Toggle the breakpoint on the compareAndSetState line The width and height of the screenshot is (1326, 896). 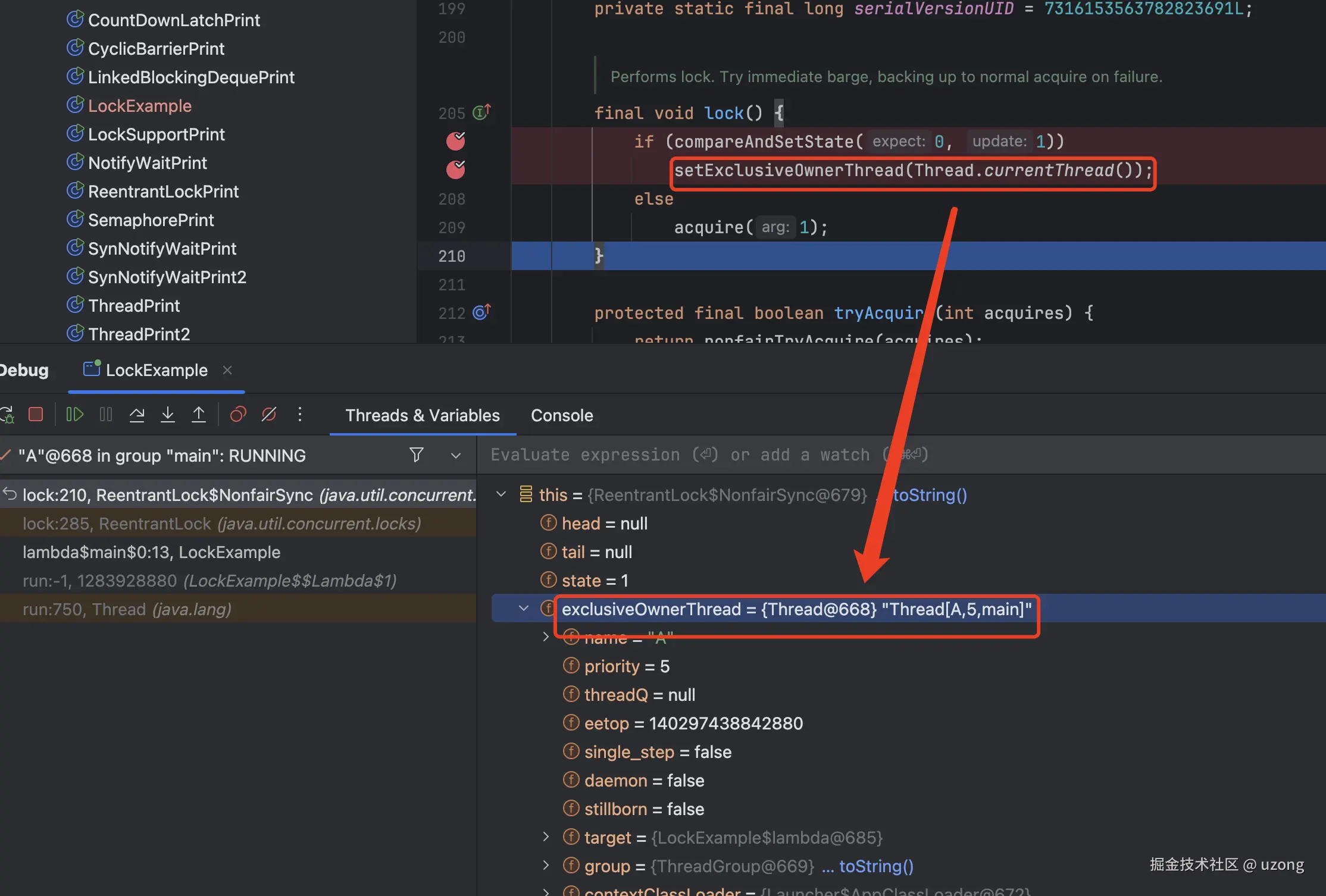(455, 141)
